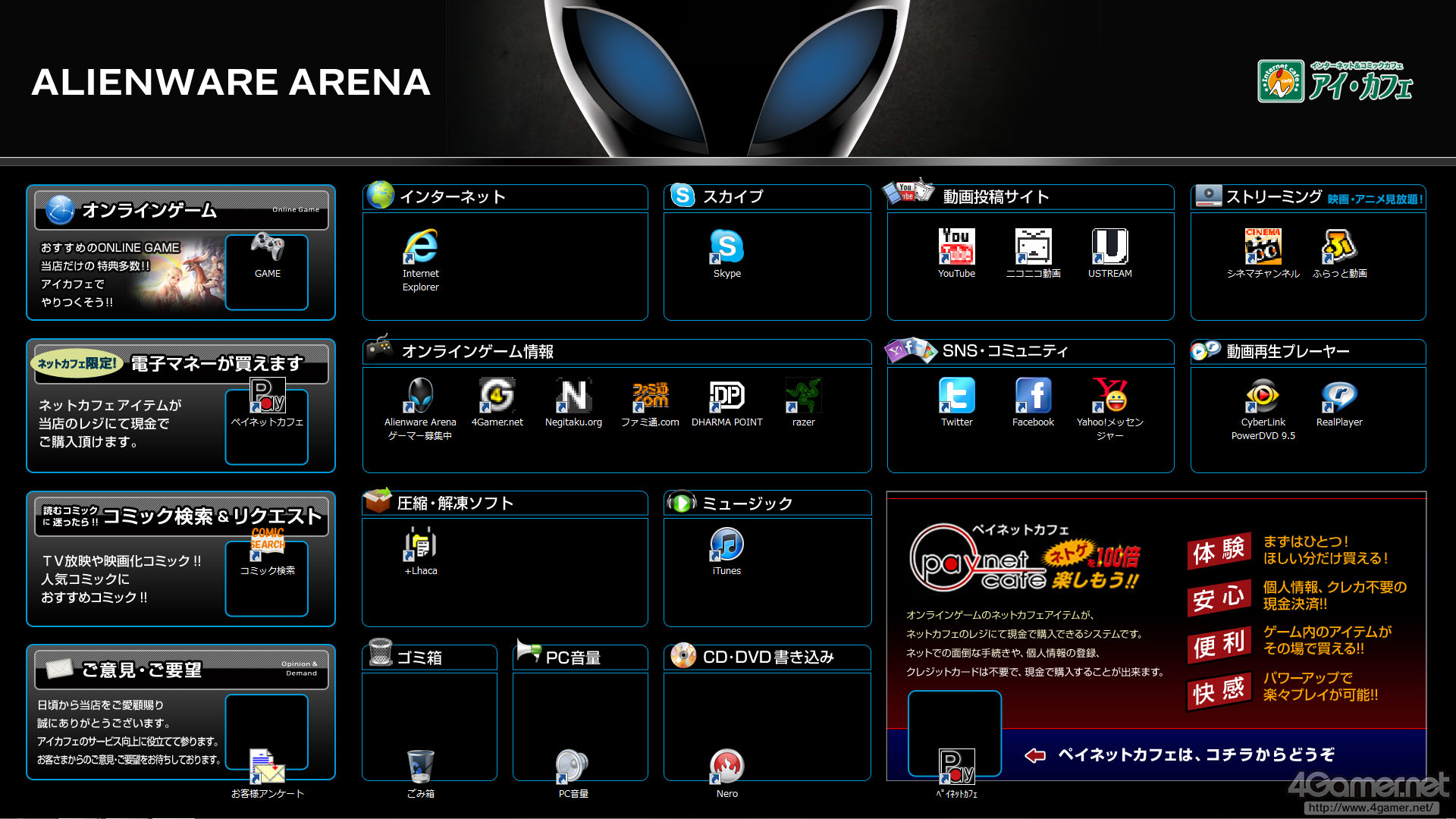Open the YouTube shortcut icon

(956, 247)
